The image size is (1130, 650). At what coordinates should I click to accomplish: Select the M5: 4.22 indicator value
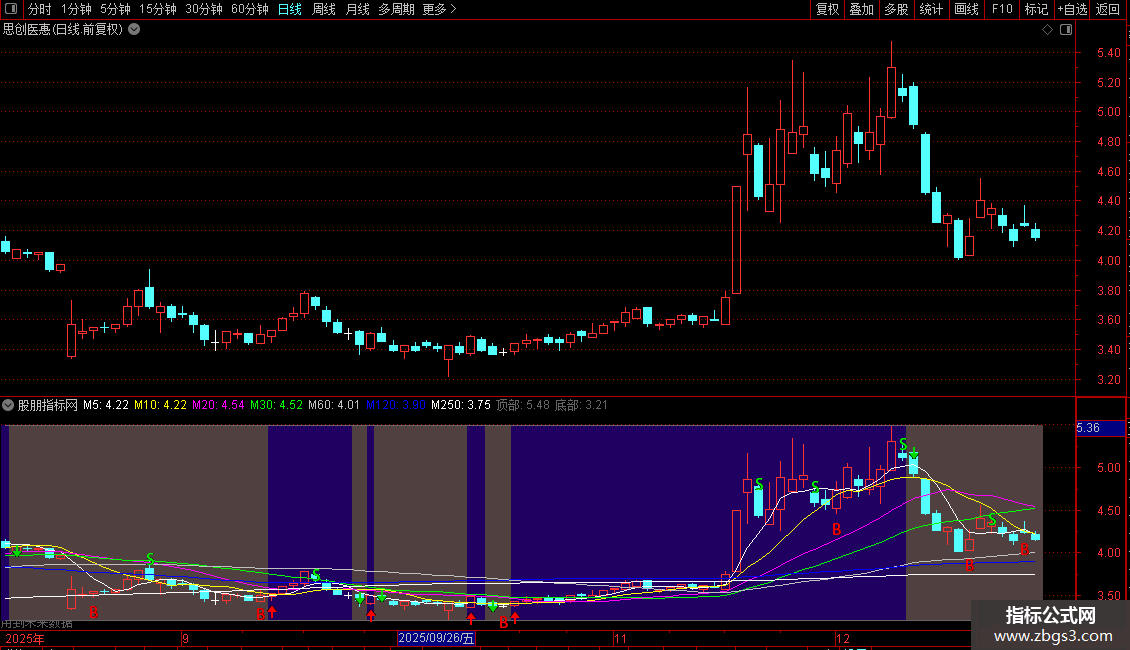[x=106, y=405]
